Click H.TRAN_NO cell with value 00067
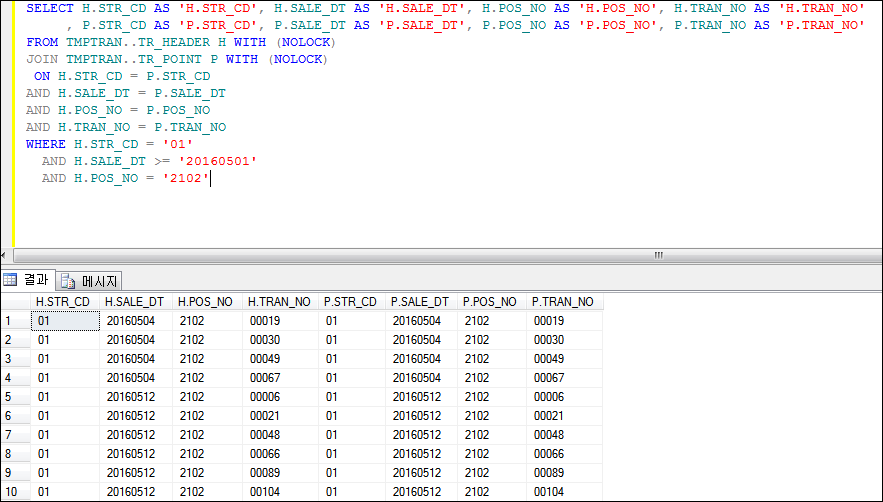This screenshot has height=502, width=883. [280, 378]
